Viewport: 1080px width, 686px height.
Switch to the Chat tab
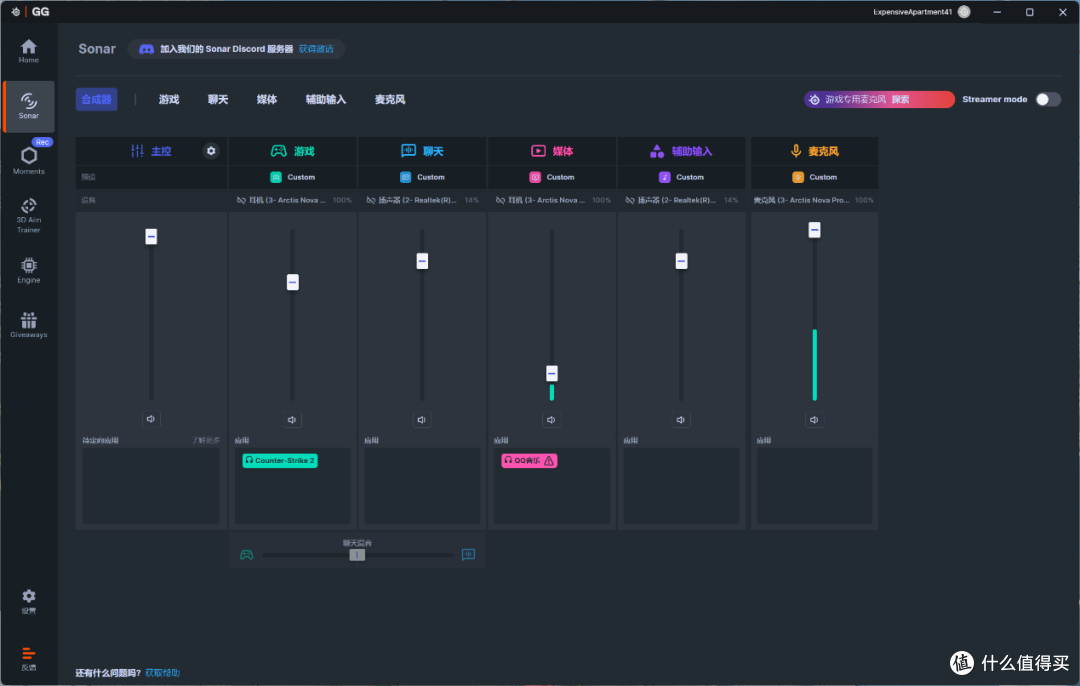[x=218, y=99]
